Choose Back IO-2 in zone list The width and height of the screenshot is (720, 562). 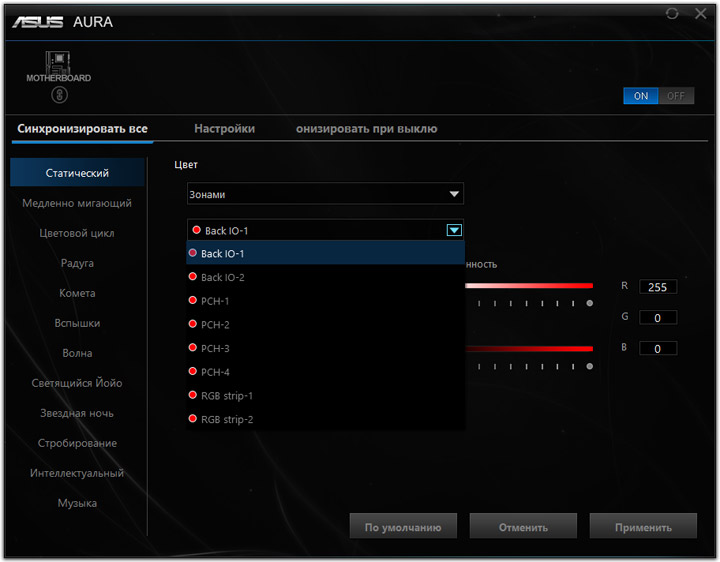[325, 277]
